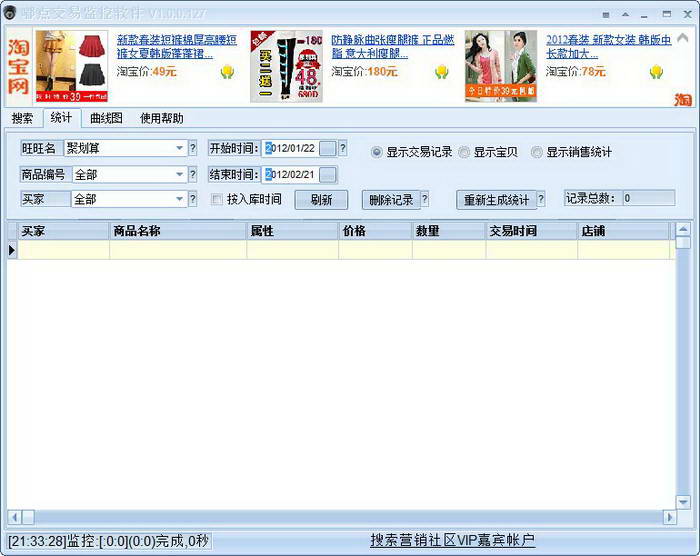Click the app icon in the title bar
700x556 pixels.
pyautogui.click(x=9, y=13)
